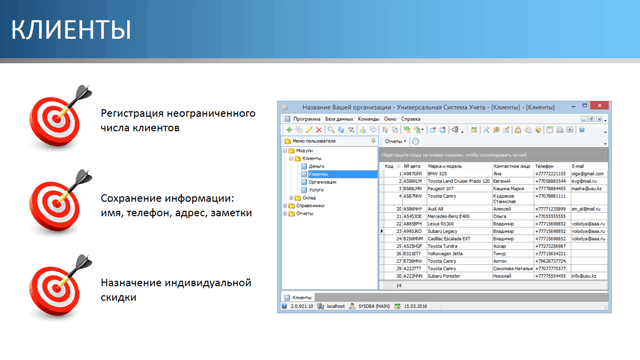This screenshot has height=360, width=640.
Task: Click the green plus Add record icon
Action: pyautogui.click(x=289, y=130)
